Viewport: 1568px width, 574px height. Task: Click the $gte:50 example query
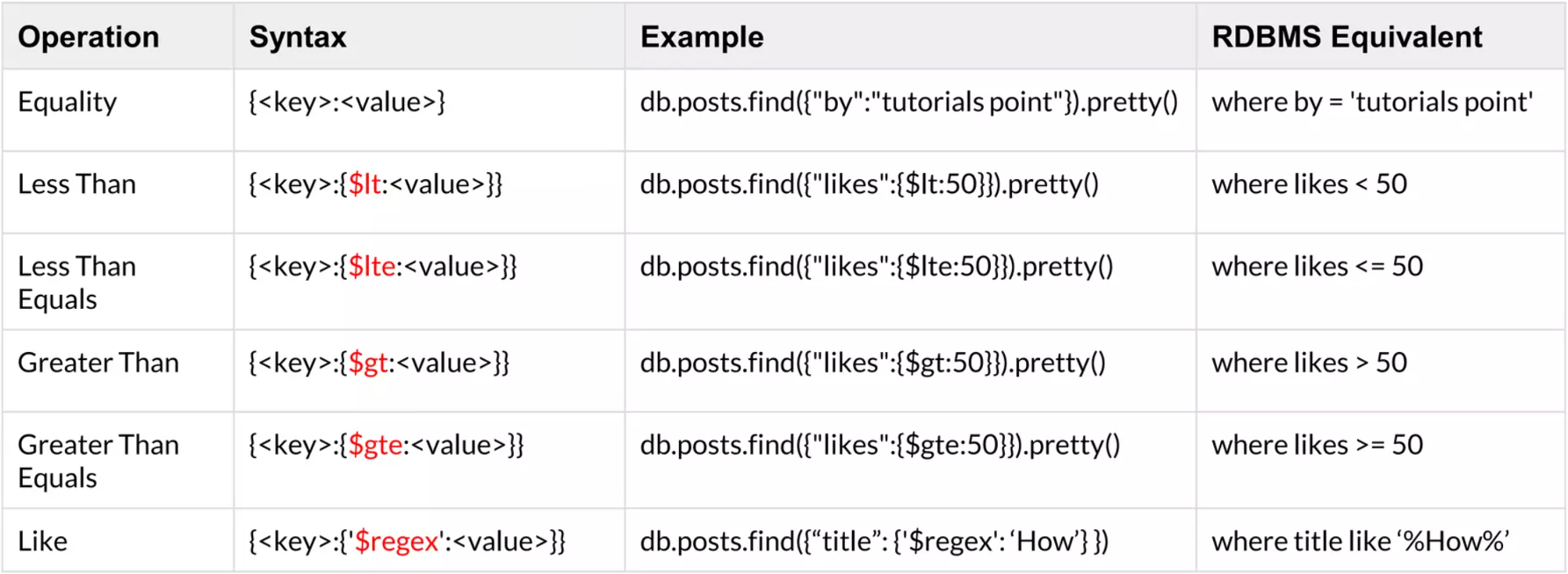tap(880, 445)
